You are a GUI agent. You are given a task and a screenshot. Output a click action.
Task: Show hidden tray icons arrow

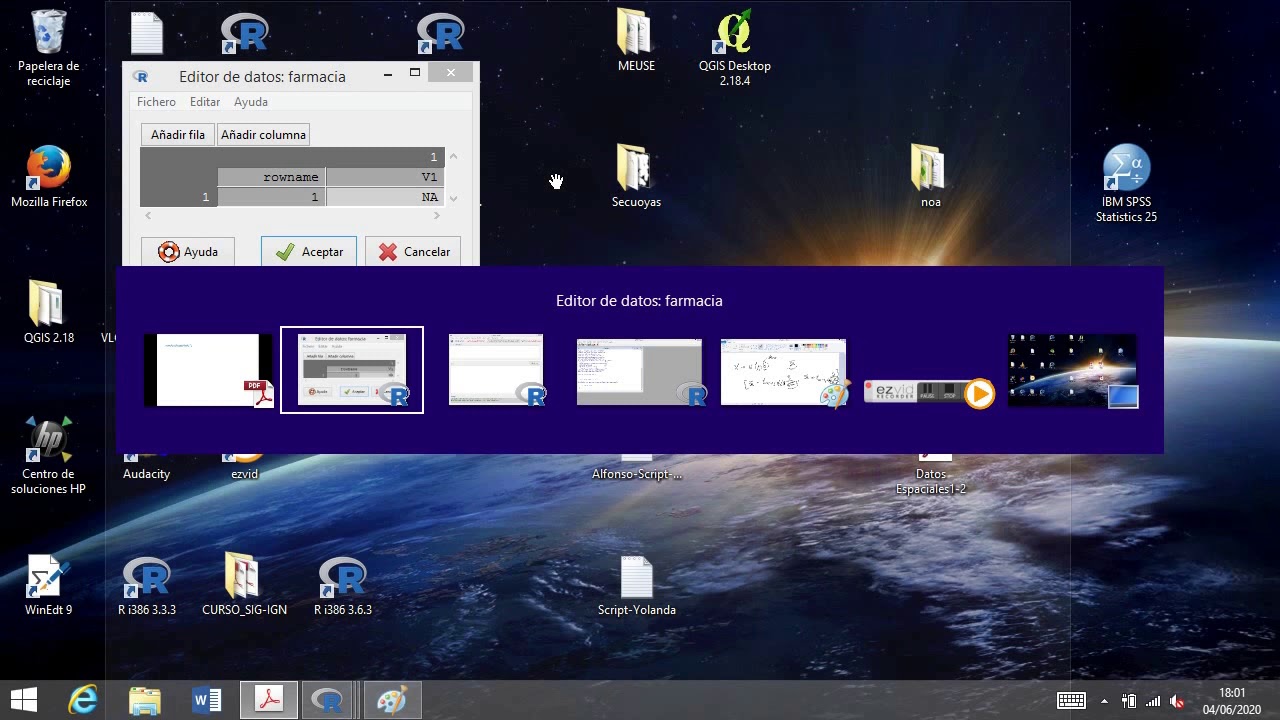[1104, 701]
